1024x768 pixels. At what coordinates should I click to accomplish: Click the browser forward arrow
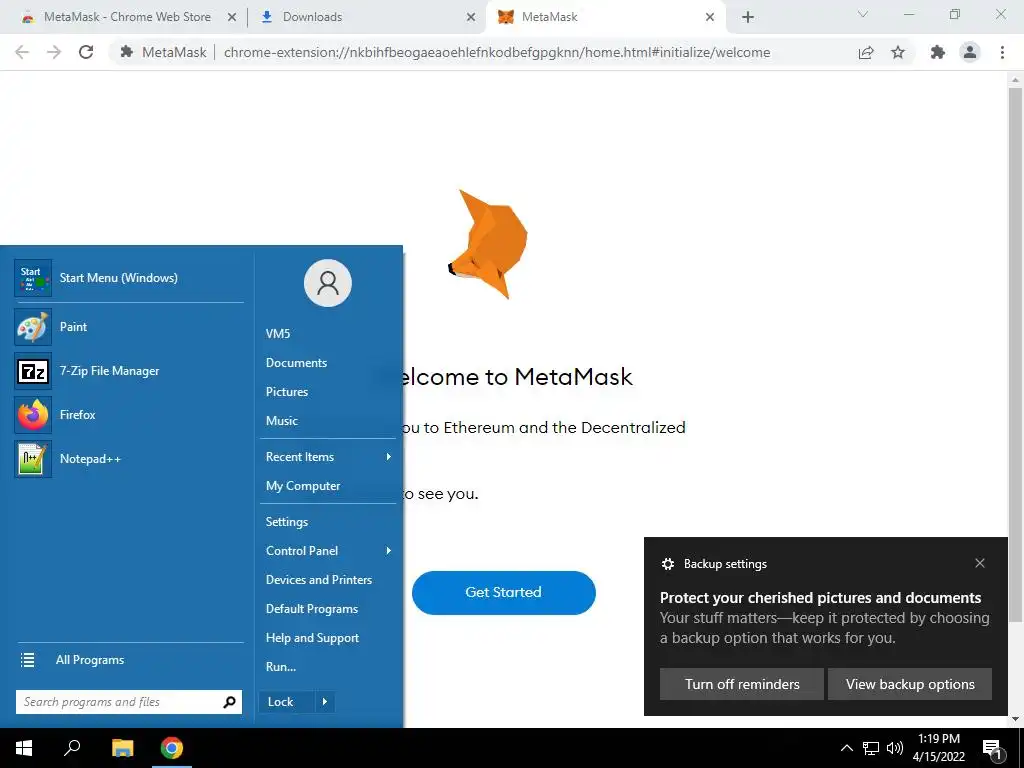click(54, 52)
